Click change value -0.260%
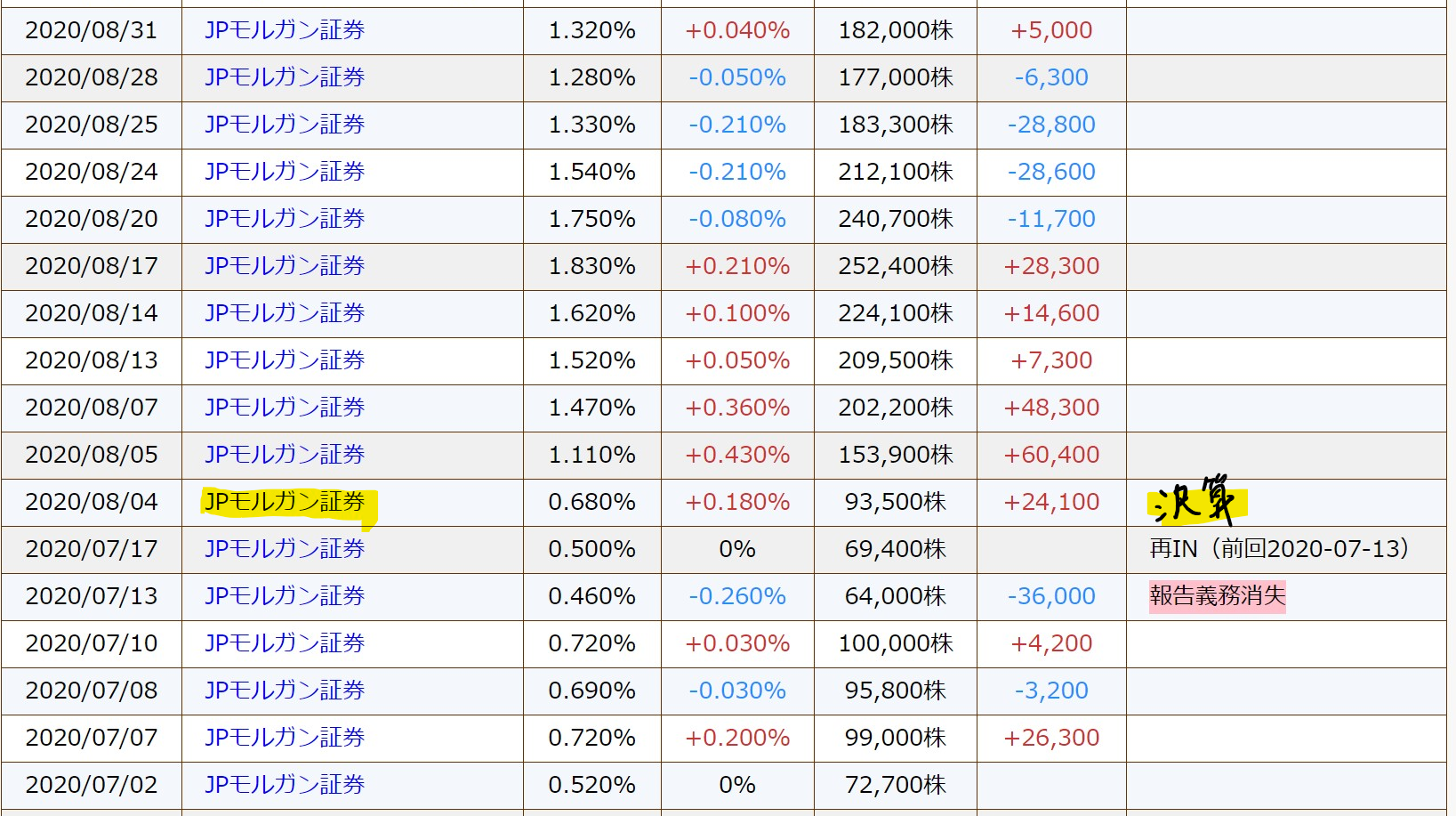1456x816 pixels. [737, 596]
